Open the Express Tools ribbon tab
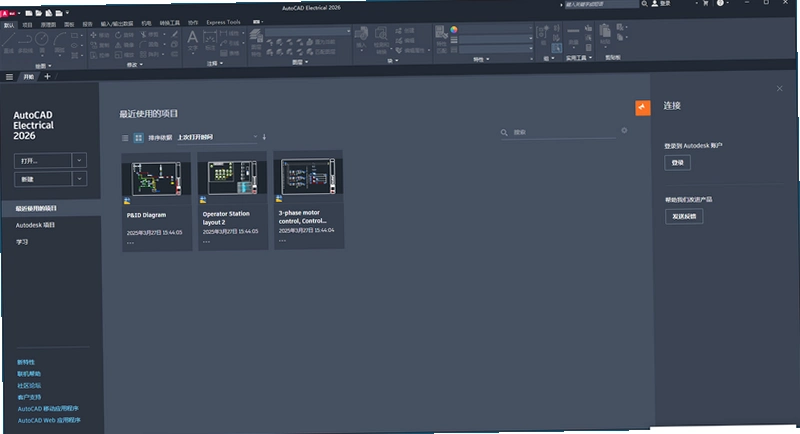 pyautogui.click(x=223, y=22)
